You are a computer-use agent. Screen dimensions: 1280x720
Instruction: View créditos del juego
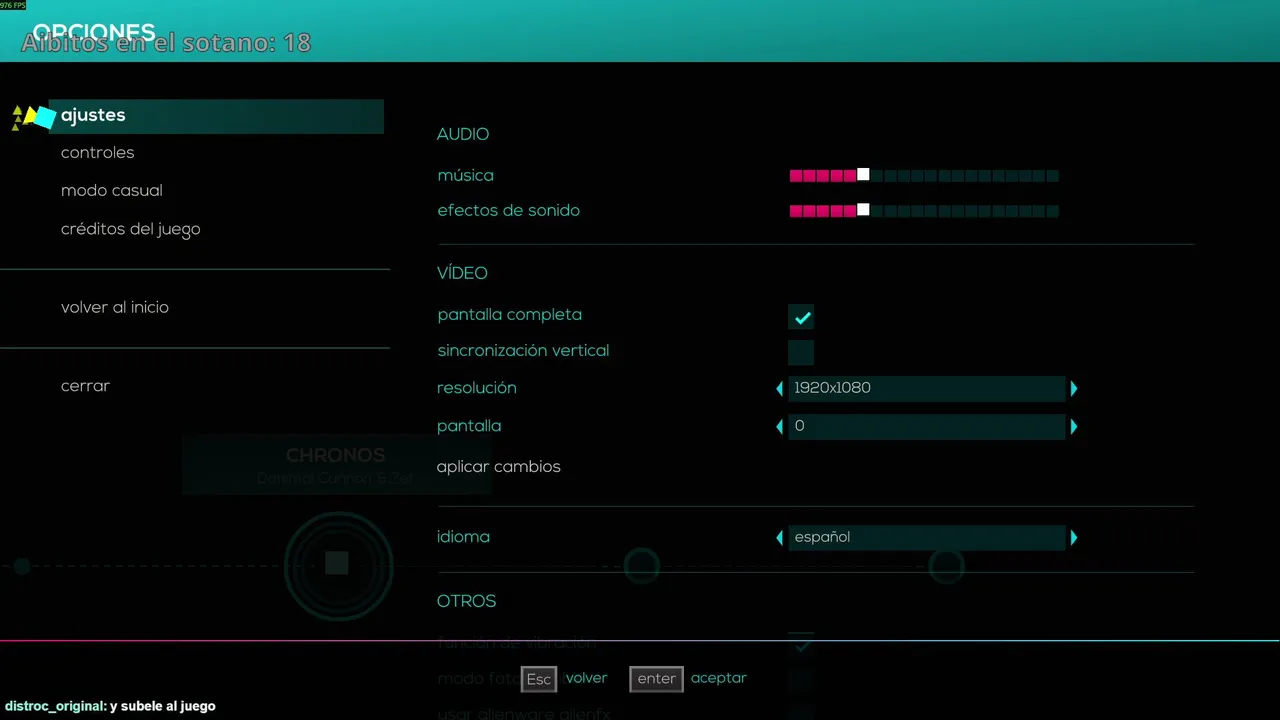pos(130,229)
